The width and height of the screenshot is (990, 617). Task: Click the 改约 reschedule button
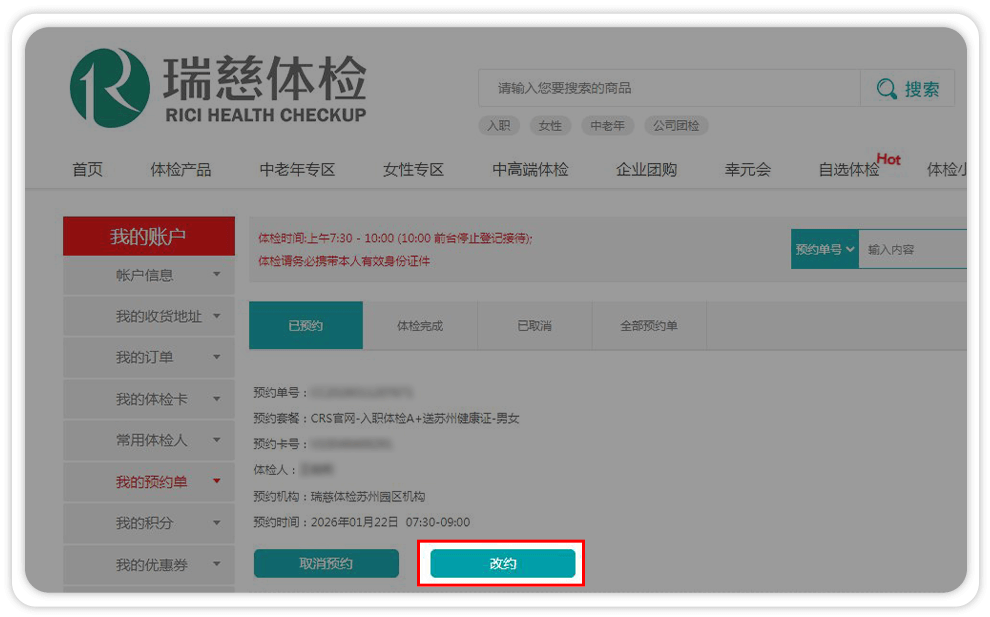point(502,564)
